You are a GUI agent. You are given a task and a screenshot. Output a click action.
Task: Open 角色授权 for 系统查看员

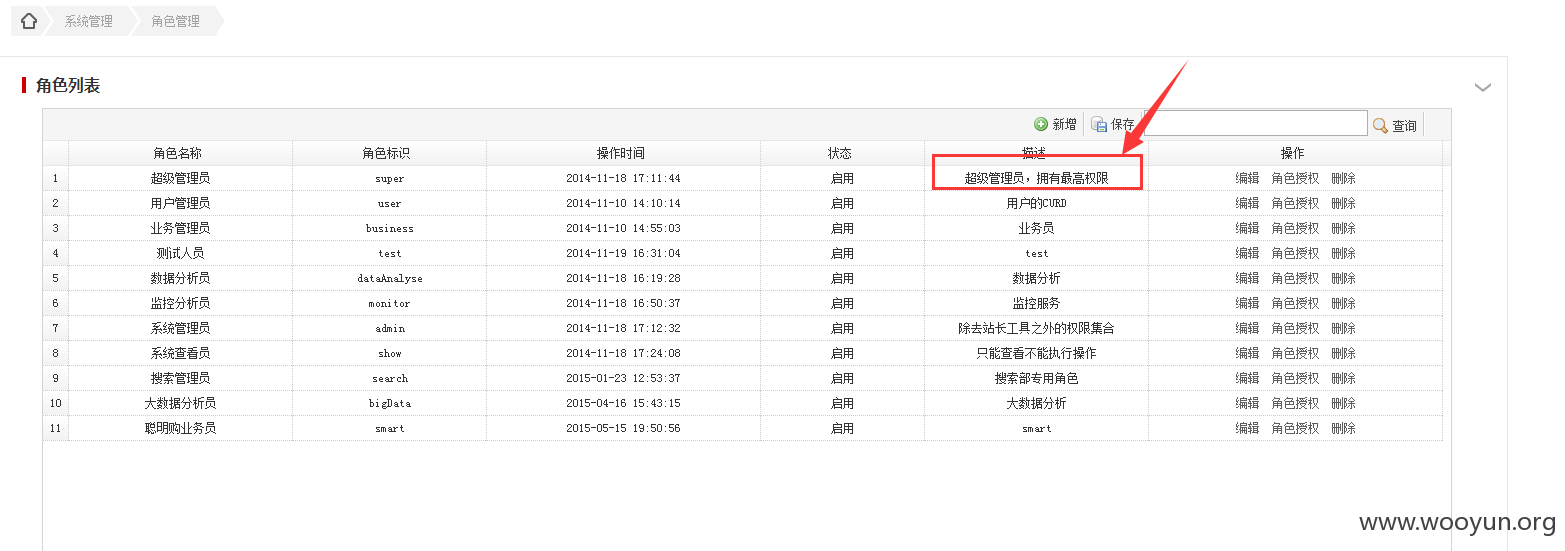1295,353
